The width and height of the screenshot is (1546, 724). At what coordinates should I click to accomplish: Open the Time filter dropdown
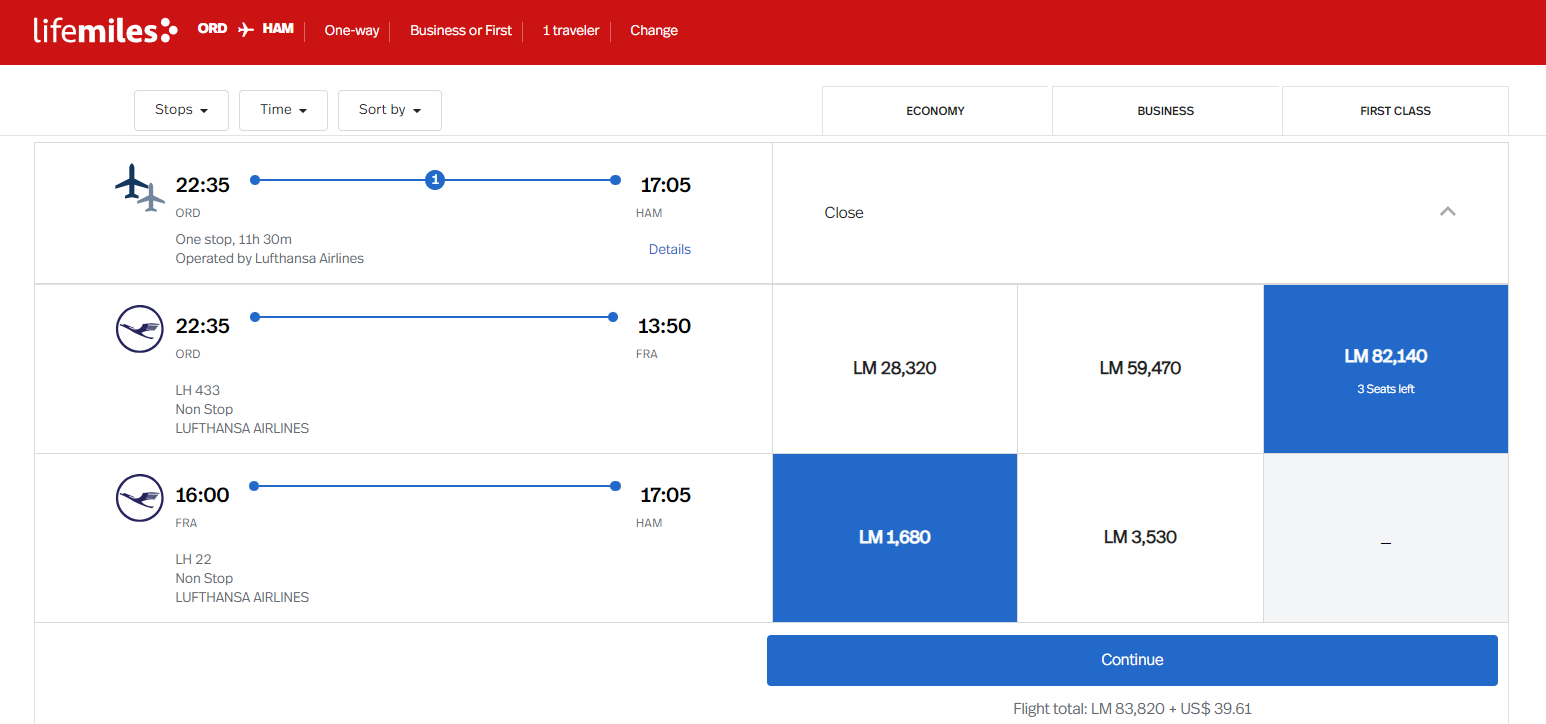pos(283,110)
